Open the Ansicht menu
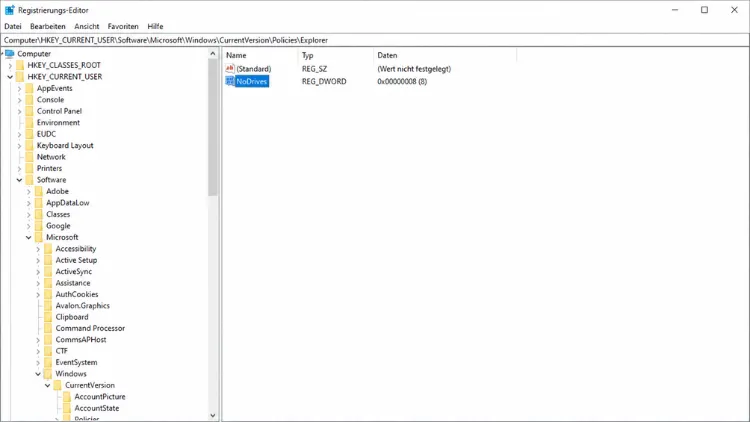 point(87,26)
